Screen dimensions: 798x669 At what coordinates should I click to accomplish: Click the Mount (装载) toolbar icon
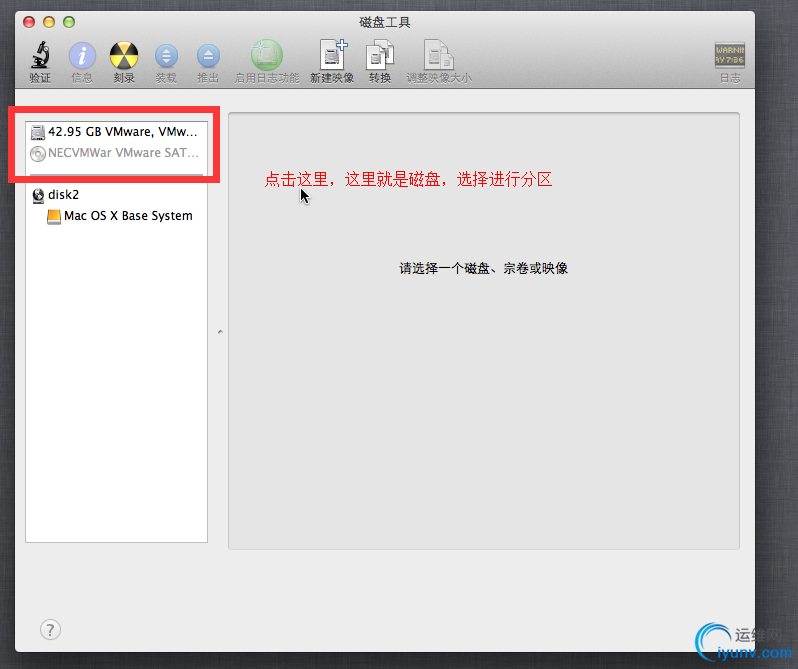click(166, 56)
